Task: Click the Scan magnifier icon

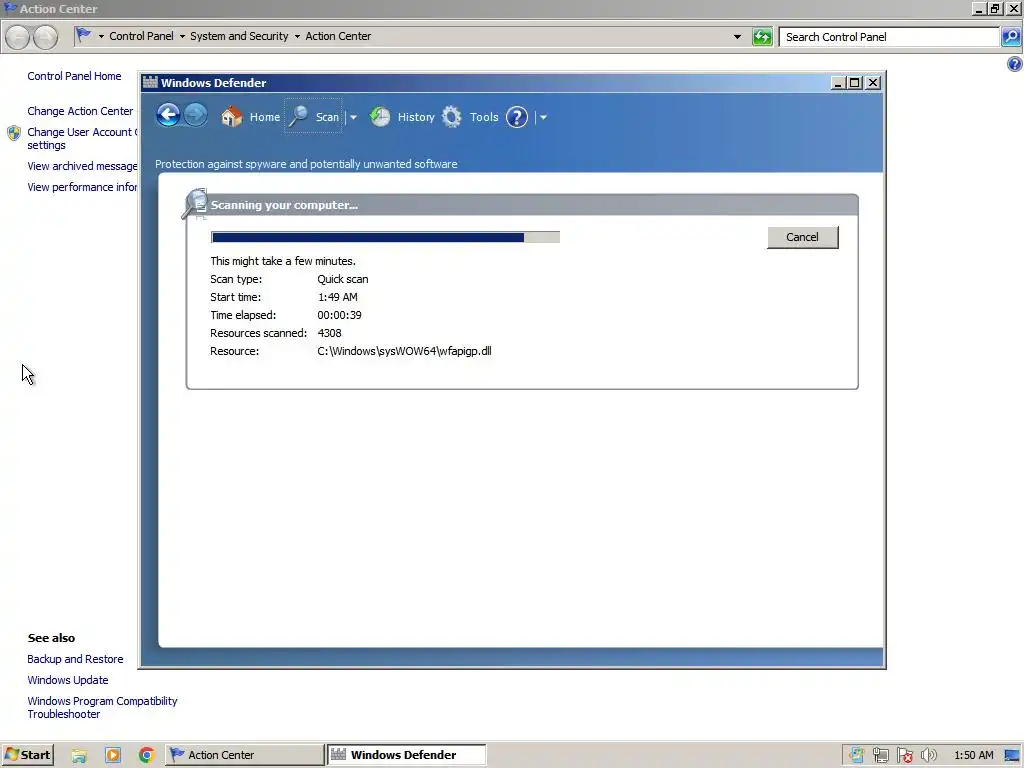Action: point(299,116)
